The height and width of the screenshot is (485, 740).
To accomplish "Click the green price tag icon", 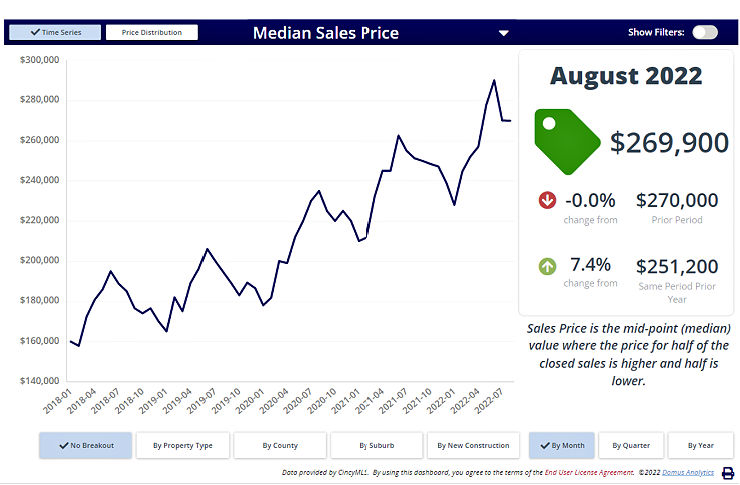I will (567, 141).
